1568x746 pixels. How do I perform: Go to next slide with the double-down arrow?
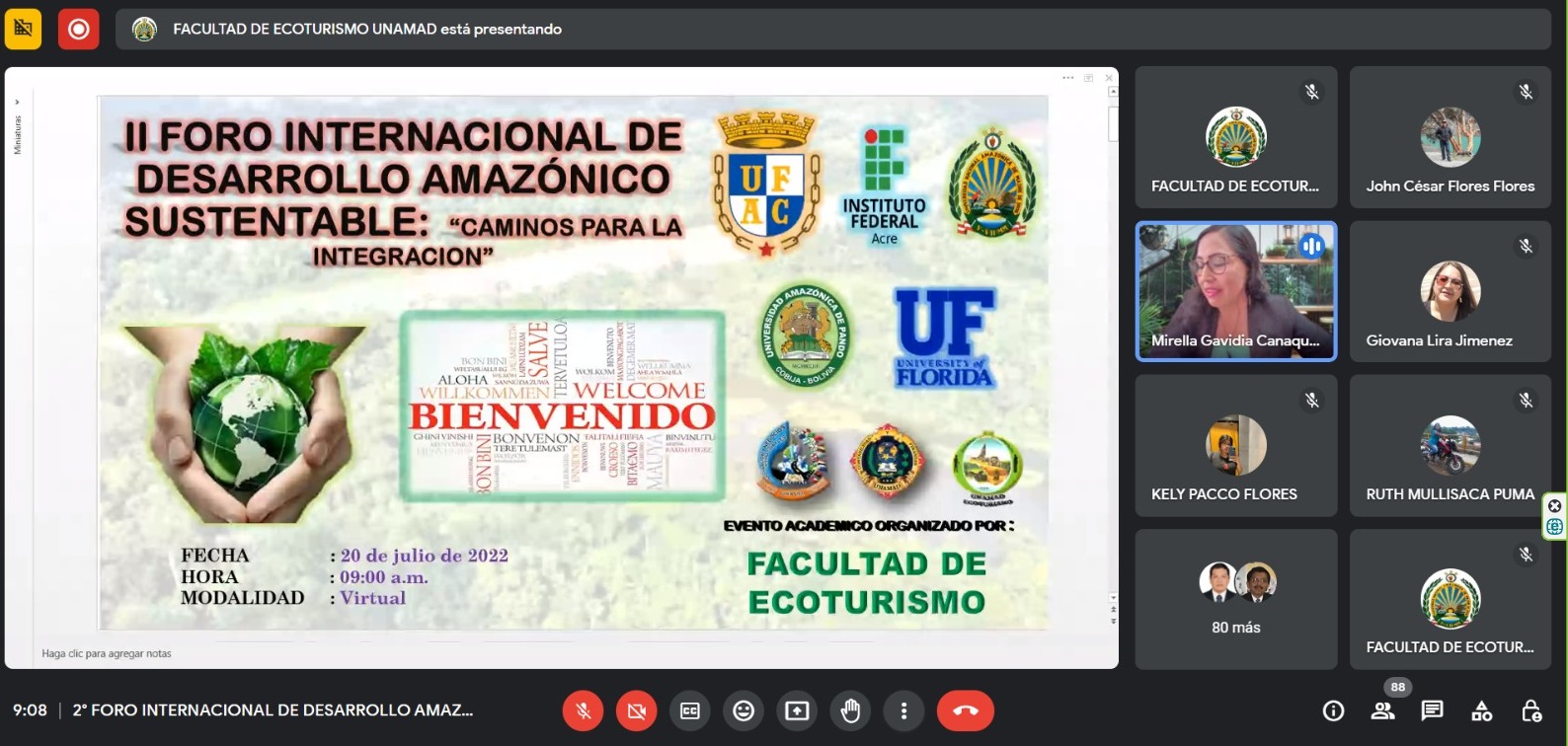click(1114, 621)
